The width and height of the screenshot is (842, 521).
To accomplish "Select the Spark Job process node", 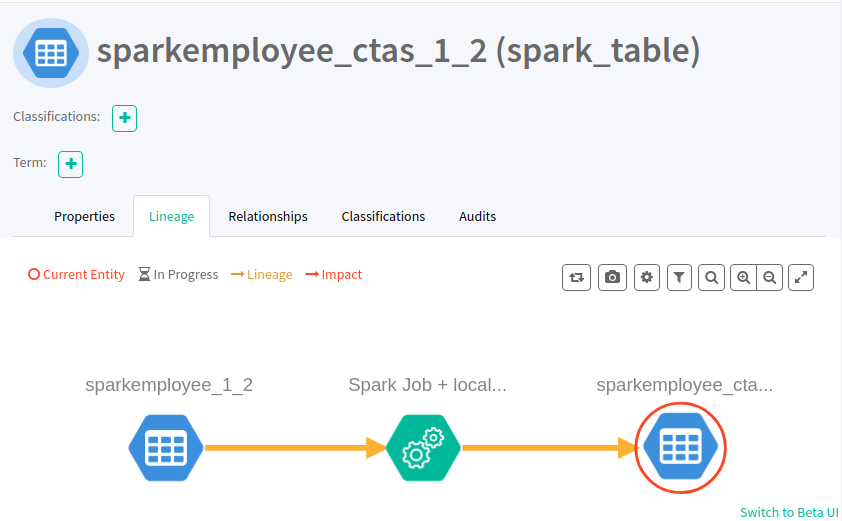I will (x=423, y=447).
